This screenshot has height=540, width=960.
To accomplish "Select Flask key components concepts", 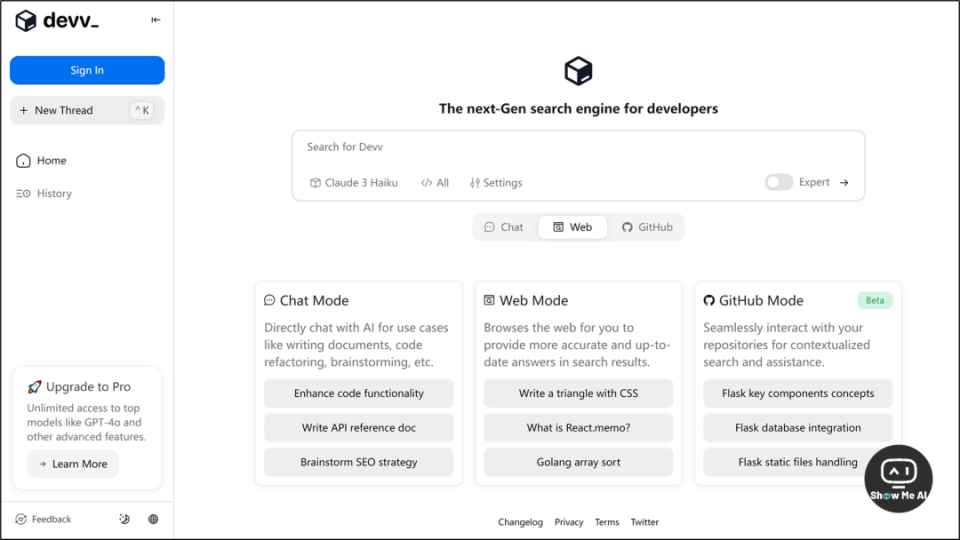I will pos(798,393).
